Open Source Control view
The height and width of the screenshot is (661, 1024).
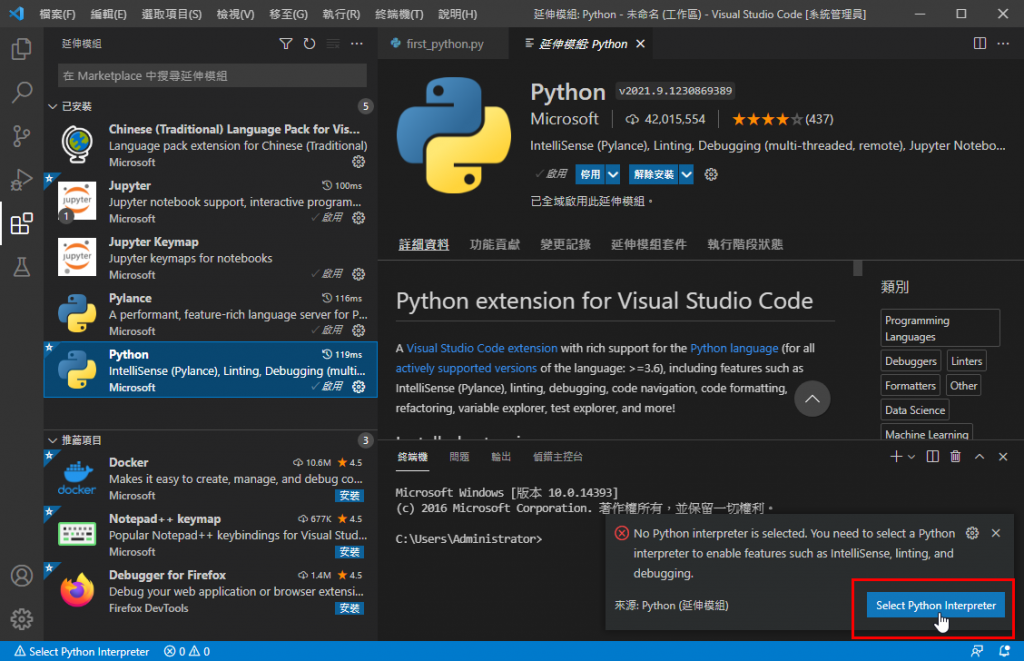(22, 136)
